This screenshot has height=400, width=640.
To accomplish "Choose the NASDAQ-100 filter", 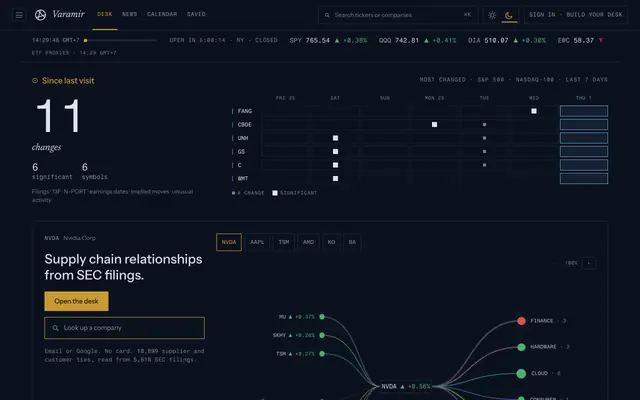I will point(535,80).
